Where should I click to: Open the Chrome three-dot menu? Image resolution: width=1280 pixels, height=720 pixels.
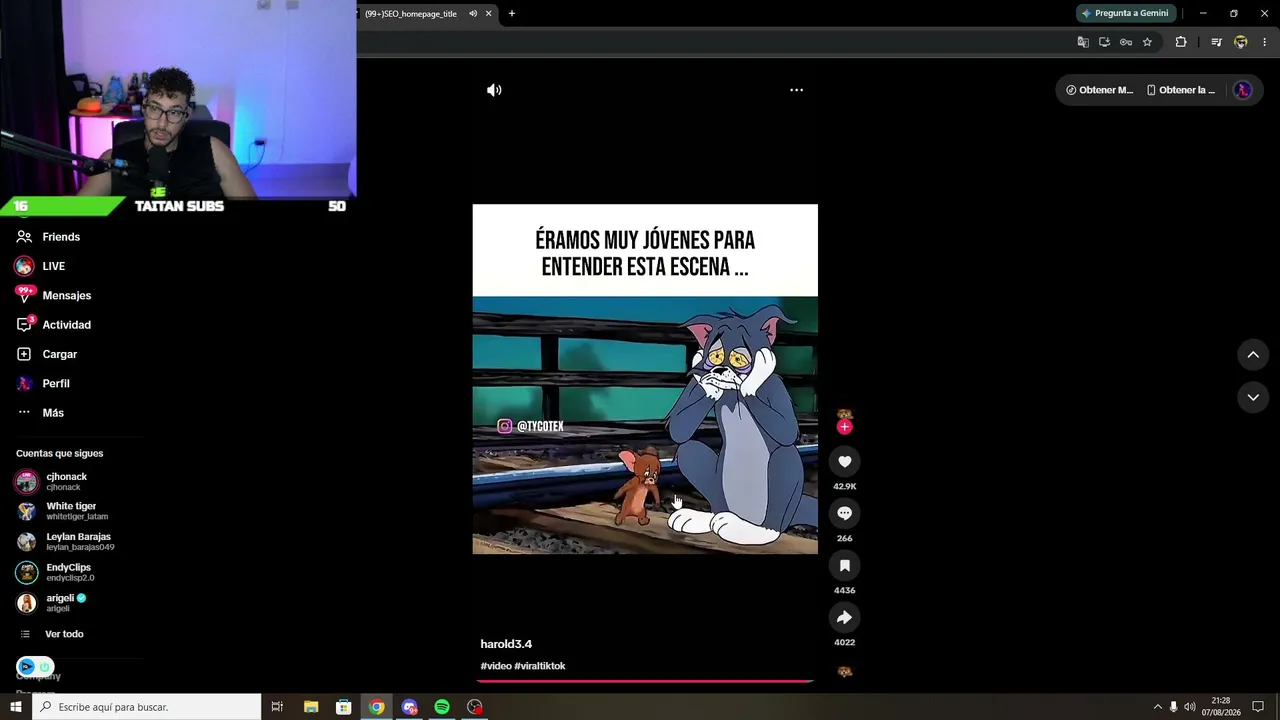point(1264,42)
